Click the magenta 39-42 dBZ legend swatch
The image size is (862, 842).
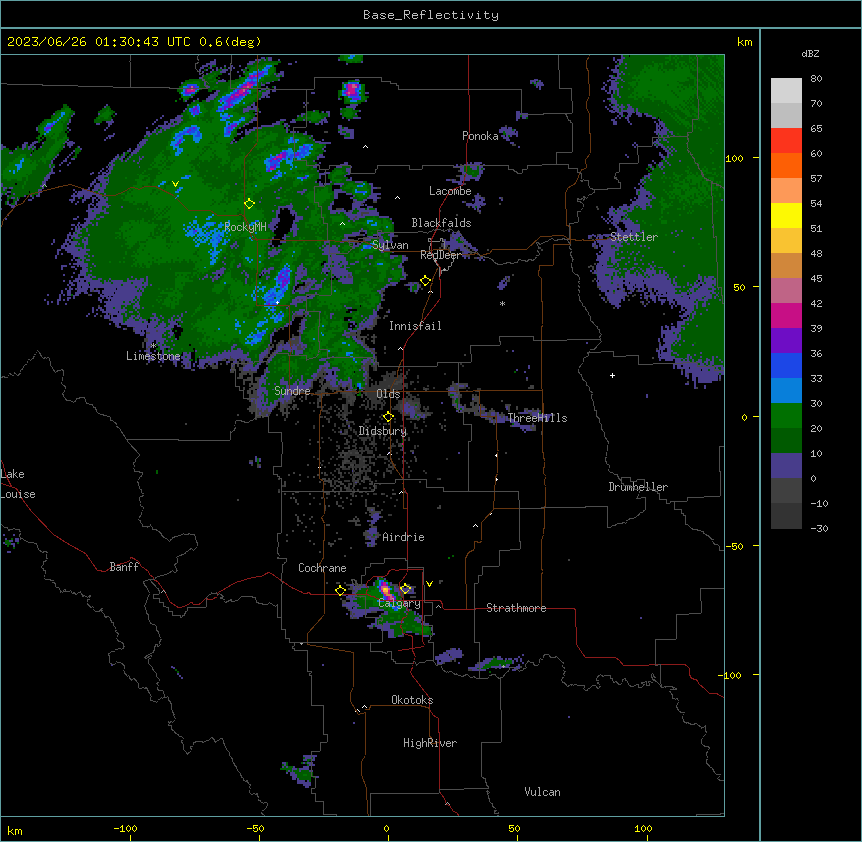coord(786,315)
